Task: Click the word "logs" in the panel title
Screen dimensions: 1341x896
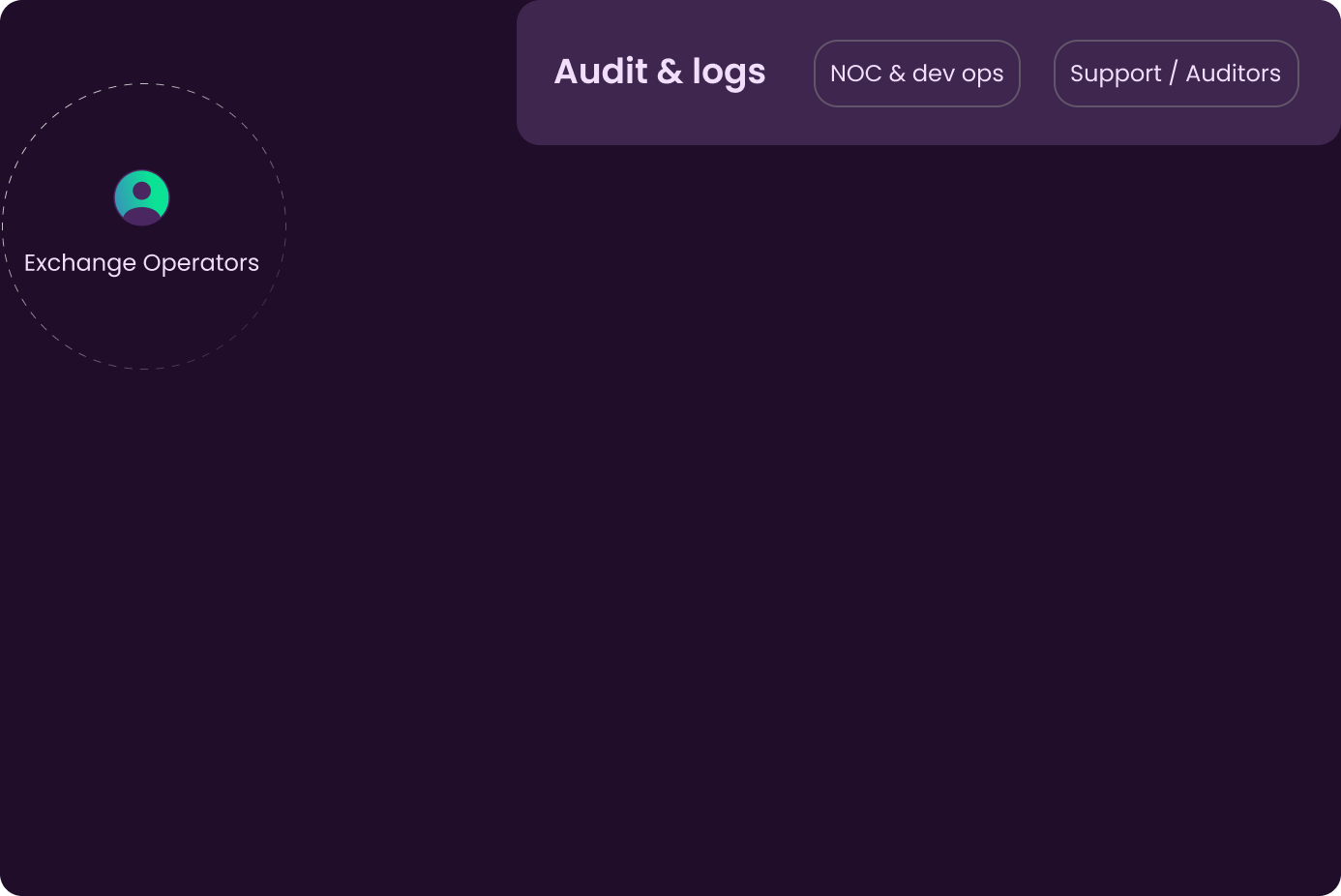Action: pos(729,74)
